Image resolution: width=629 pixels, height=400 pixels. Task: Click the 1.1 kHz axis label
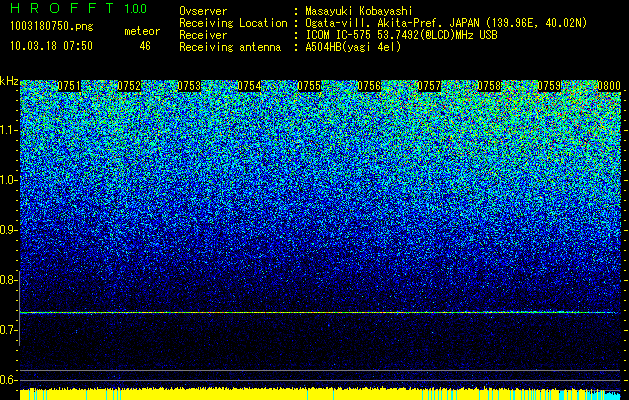coord(8,130)
